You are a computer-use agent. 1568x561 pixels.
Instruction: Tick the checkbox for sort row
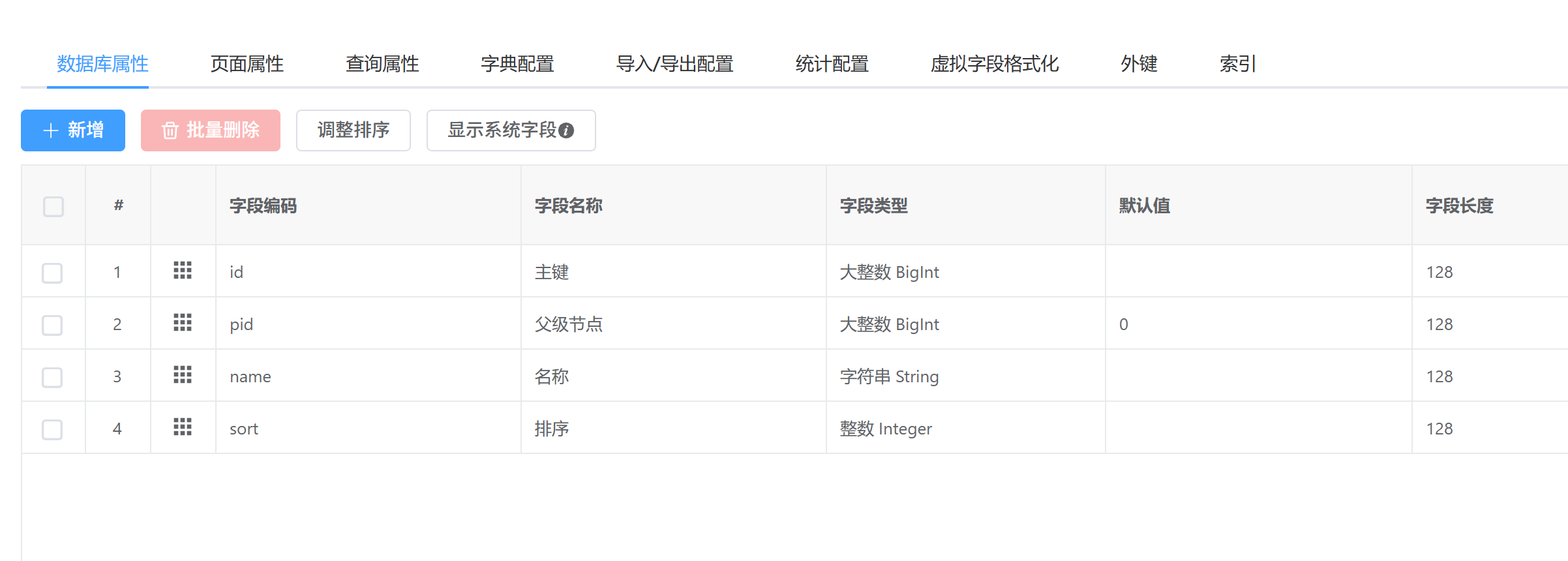coord(52,429)
